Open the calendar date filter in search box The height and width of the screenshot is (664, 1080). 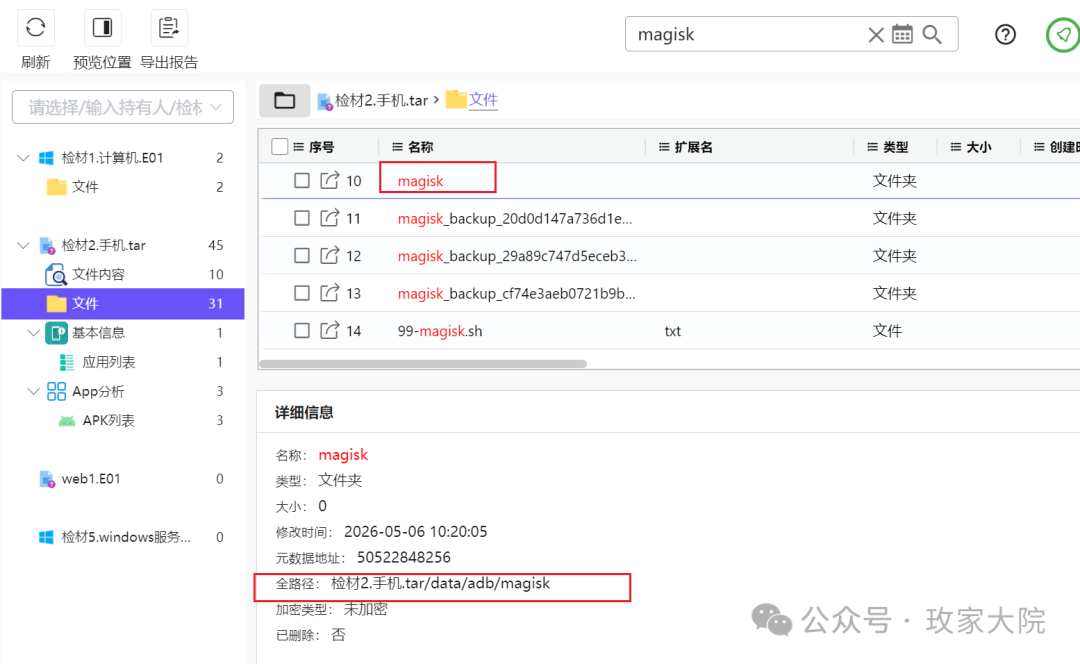(902, 34)
